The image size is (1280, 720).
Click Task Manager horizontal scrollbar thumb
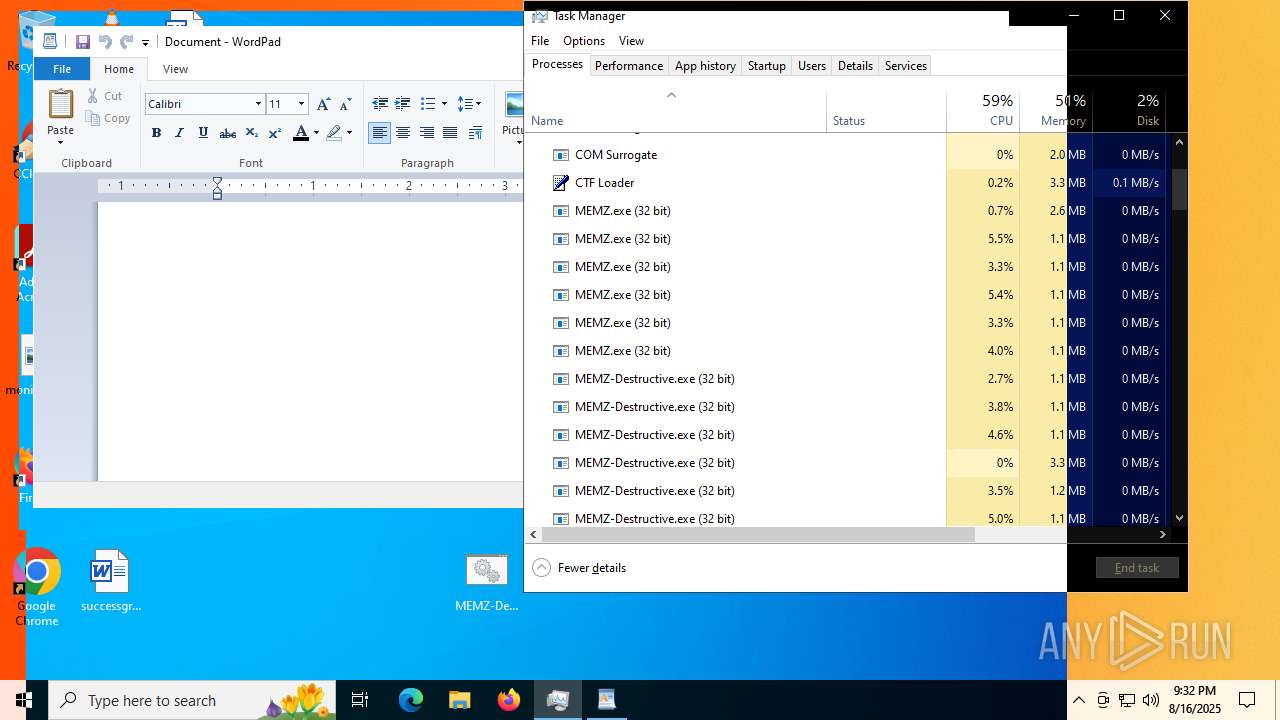click(x=758, y=535)
